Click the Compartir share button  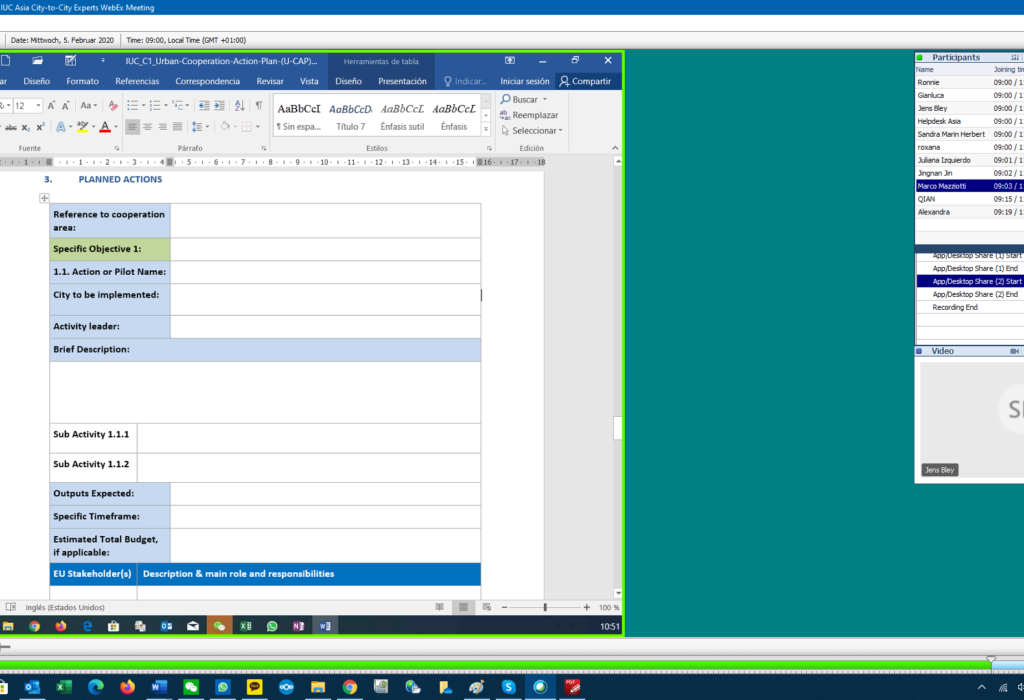585,81
